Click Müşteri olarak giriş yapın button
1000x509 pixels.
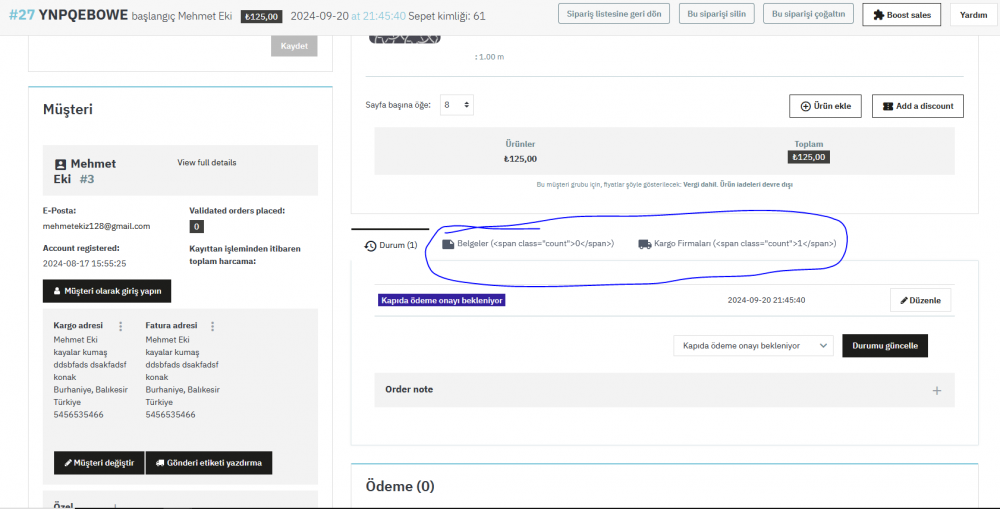[107, 291]
